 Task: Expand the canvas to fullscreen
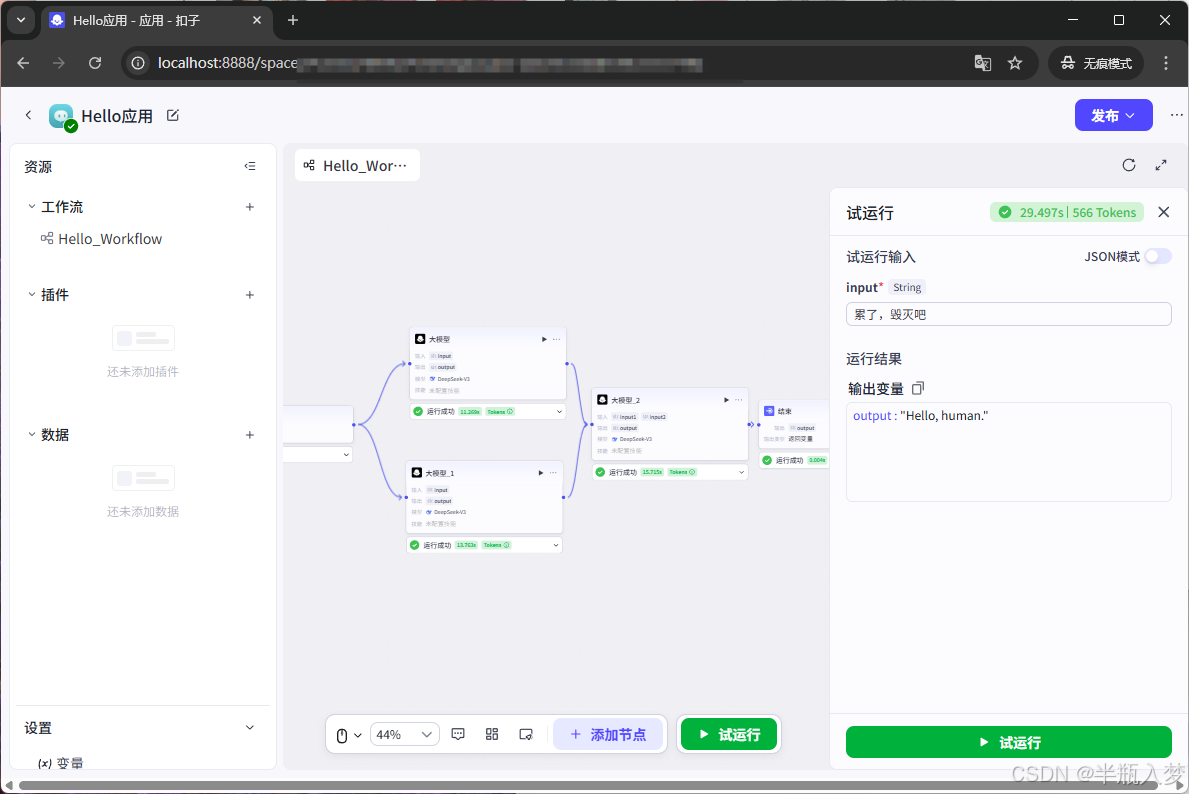(x=1161, y=165)
